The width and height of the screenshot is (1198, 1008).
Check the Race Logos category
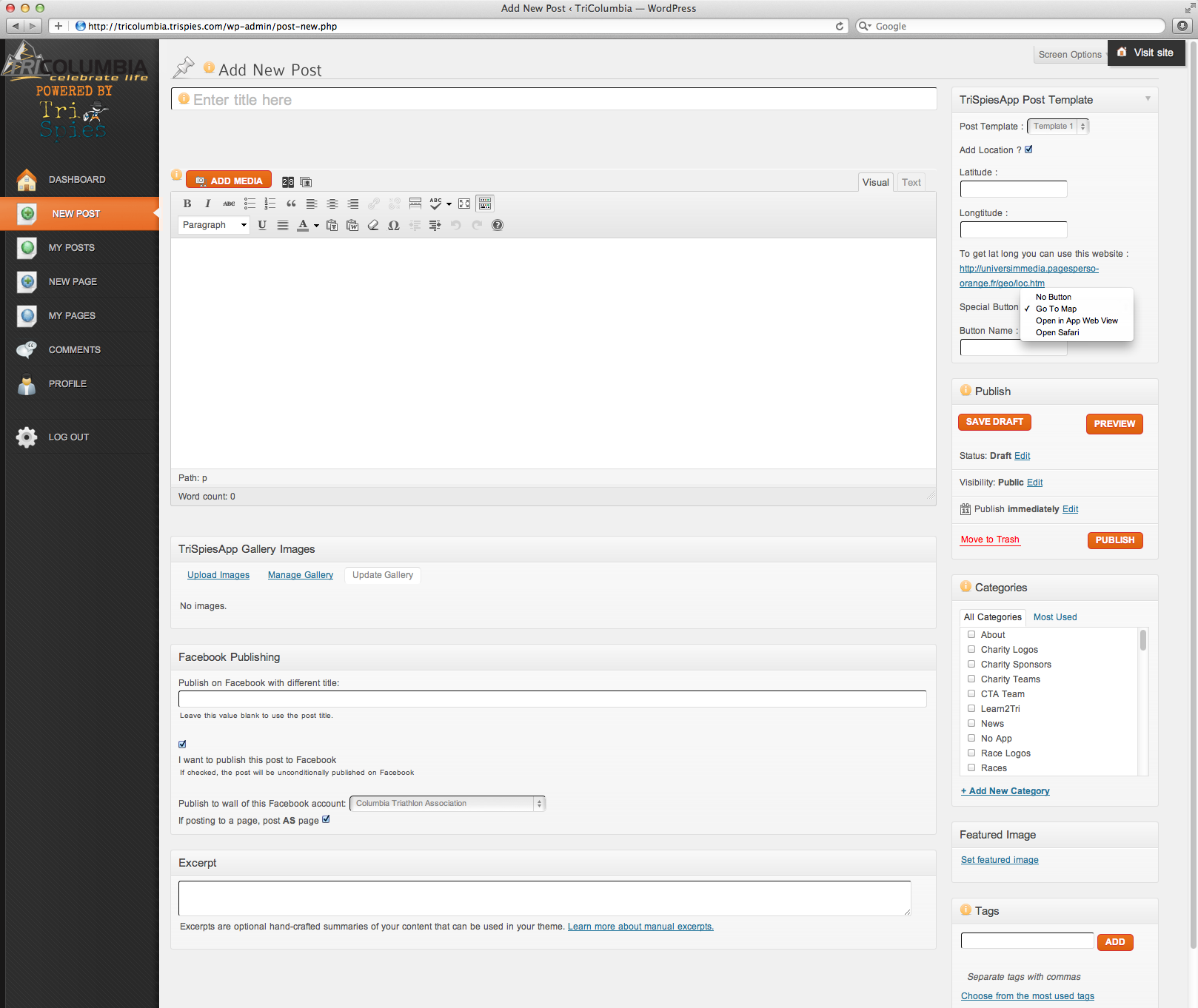pyautogui.click(x=971, y=753)
